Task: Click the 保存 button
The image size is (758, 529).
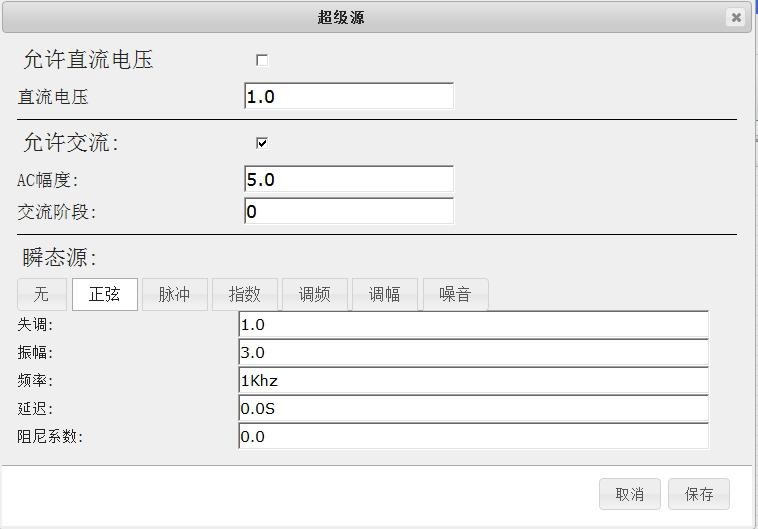Action: pyautogui.click(x=699, y=494)
